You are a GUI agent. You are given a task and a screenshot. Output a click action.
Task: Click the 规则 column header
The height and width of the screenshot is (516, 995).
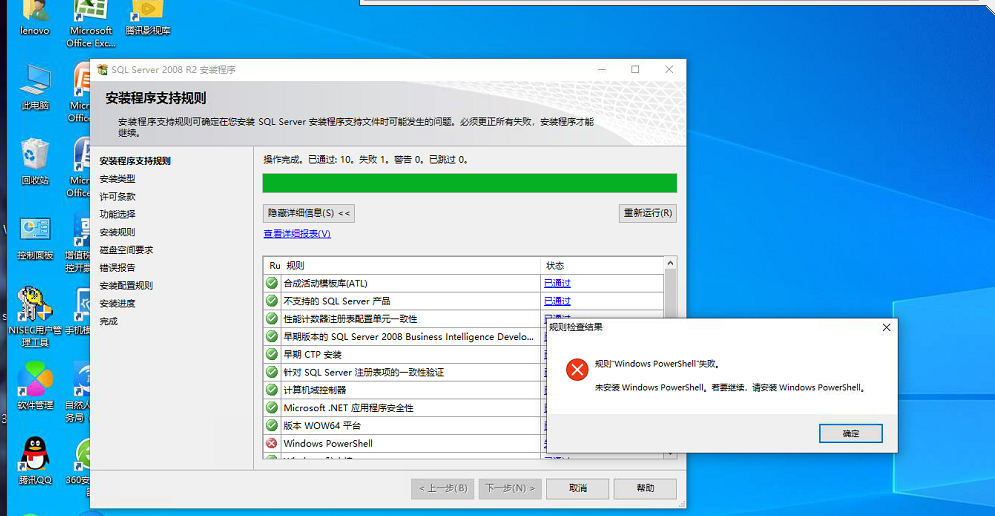pyautogui.click(x=296, y=265)
